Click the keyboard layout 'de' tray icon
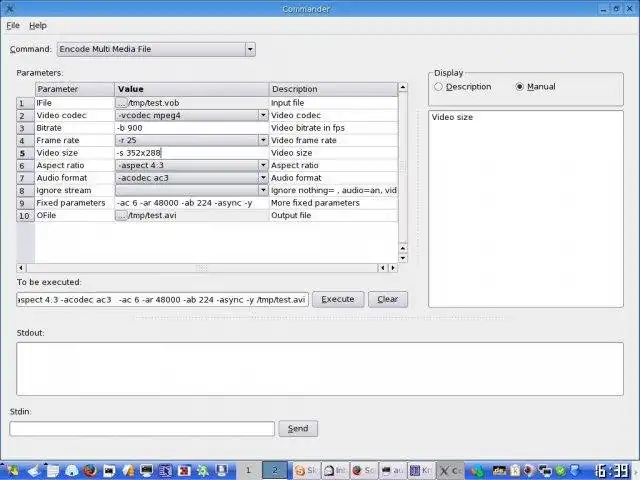Screen dimensions: 640x480 (x=500, y=470)
